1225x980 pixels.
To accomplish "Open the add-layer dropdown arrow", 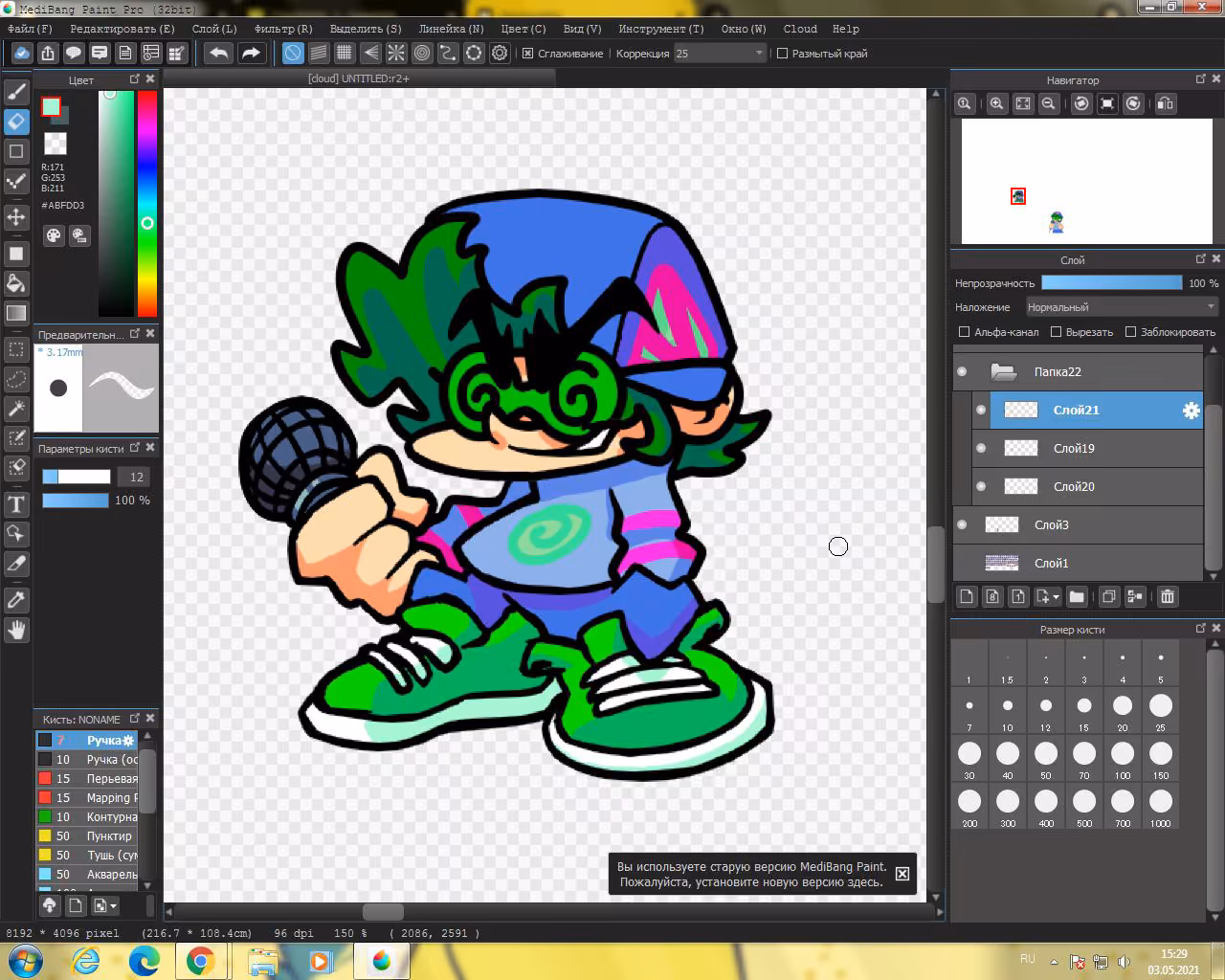I will (x=1056, y=597).
